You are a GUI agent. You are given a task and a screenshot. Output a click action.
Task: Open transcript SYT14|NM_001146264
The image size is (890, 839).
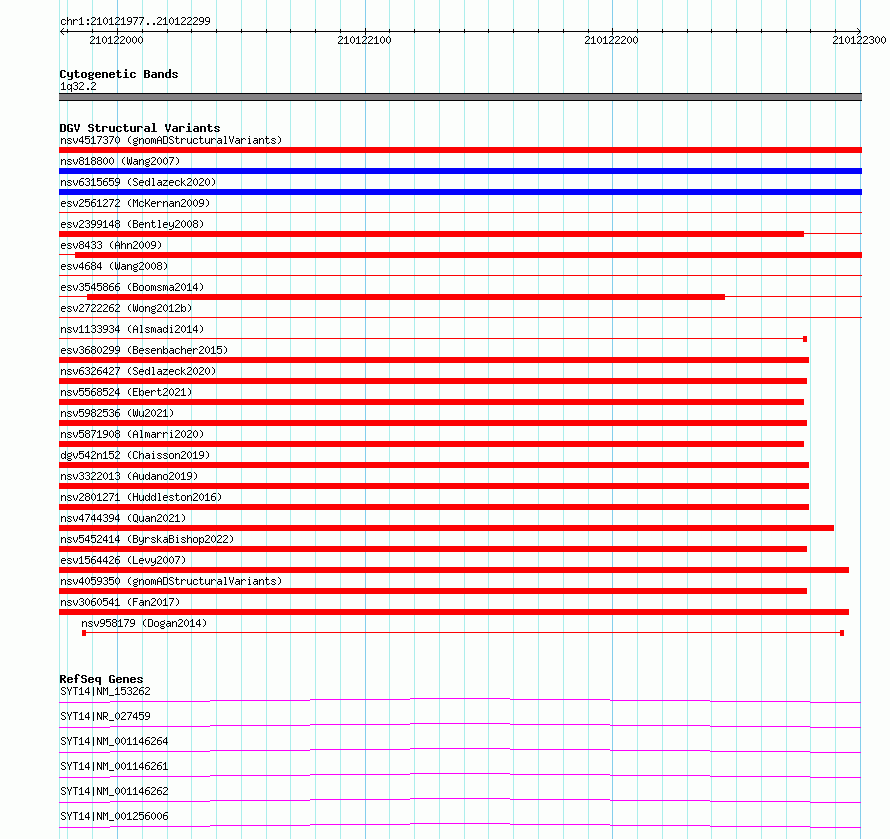click(x=114, y=741)
